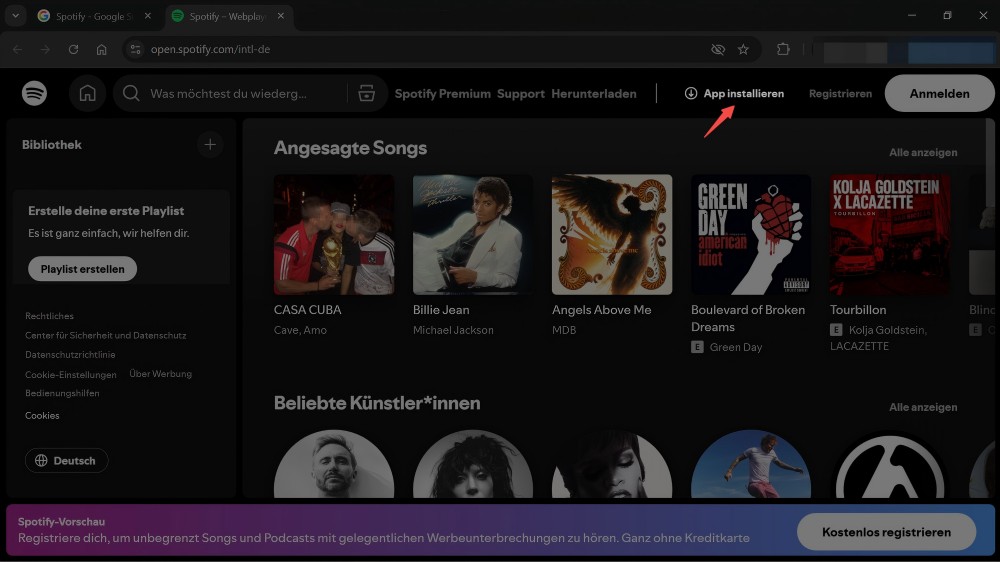Click the Rechtliches footer link
1000x562 pixels.
(49, 316)
